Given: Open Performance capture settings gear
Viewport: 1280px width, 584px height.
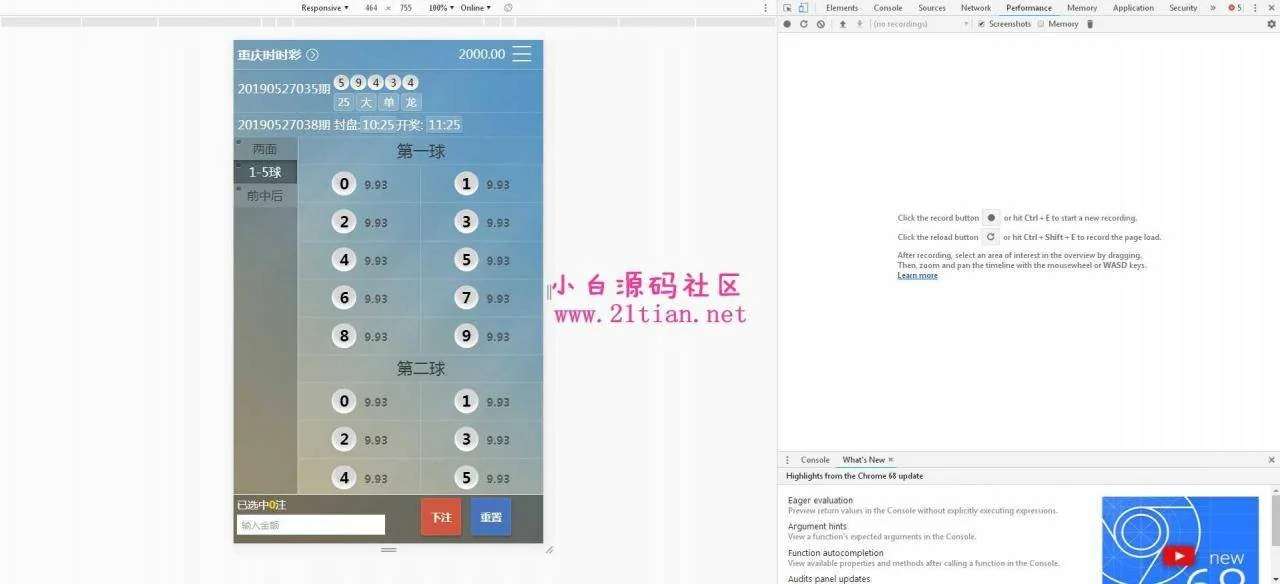Looking at the screenshot, I should coord(1271,24).
